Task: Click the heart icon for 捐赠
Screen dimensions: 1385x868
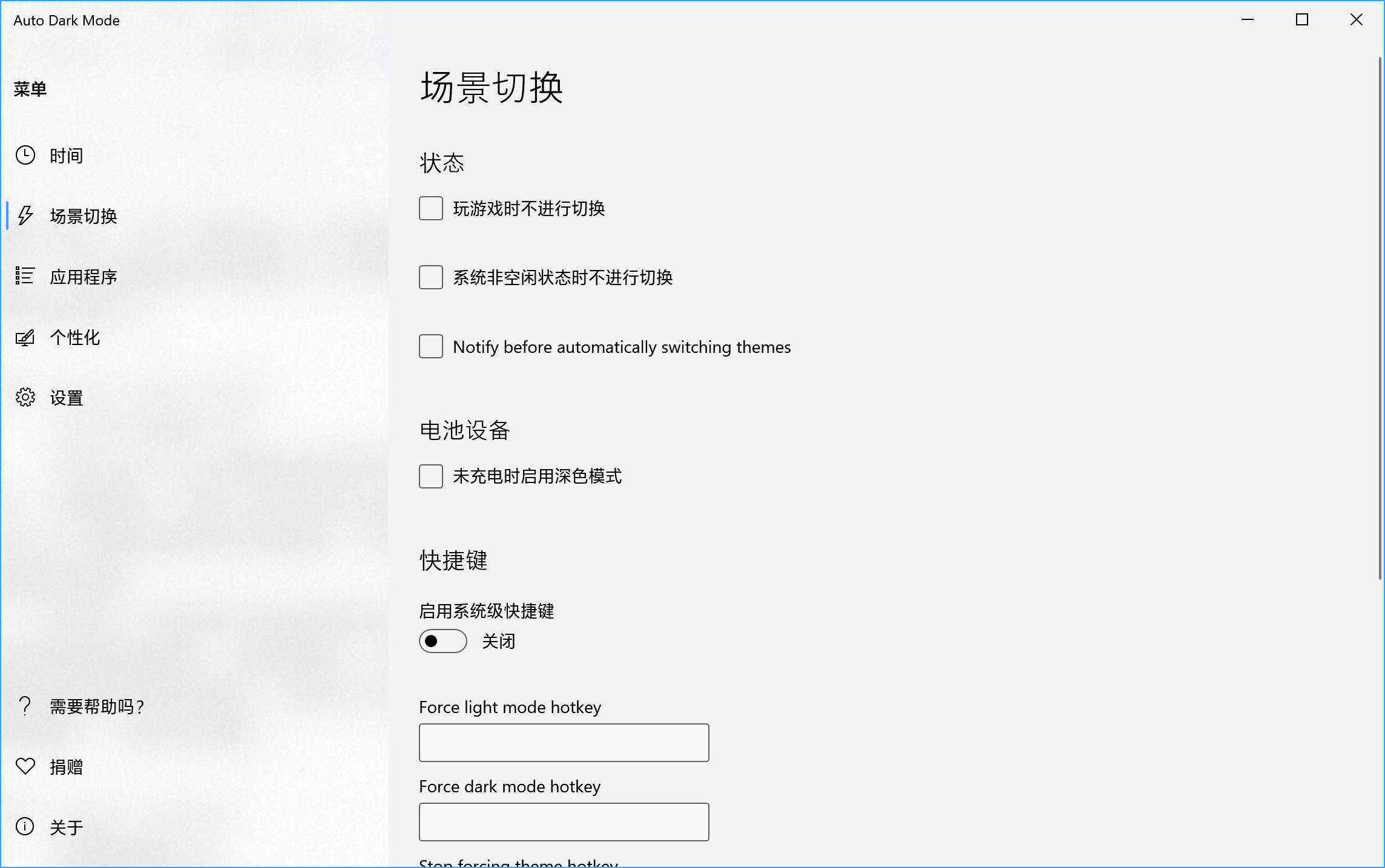Action: click(25, 766)
